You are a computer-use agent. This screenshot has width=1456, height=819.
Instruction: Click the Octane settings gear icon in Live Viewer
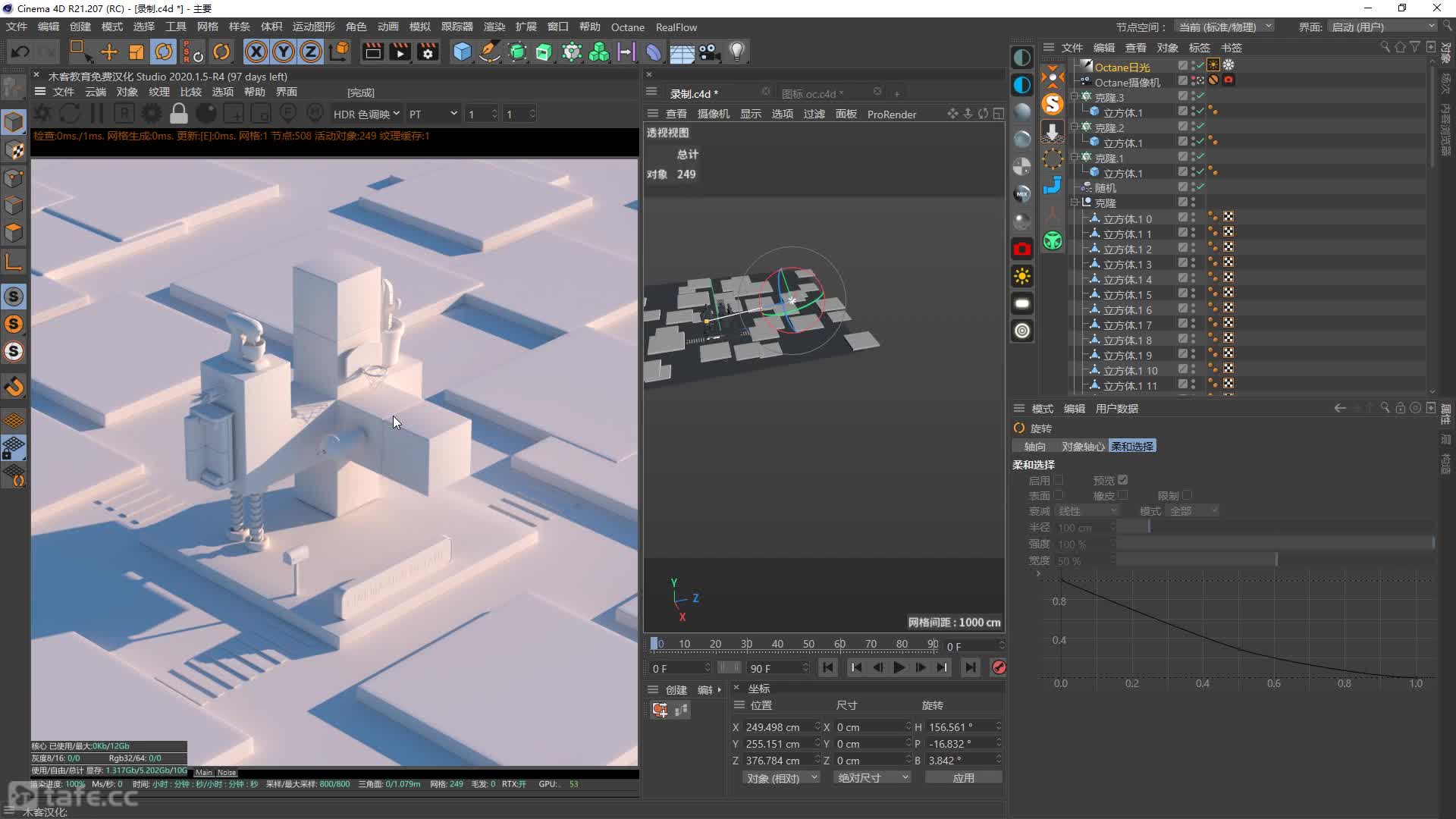[x=152, y=114]
